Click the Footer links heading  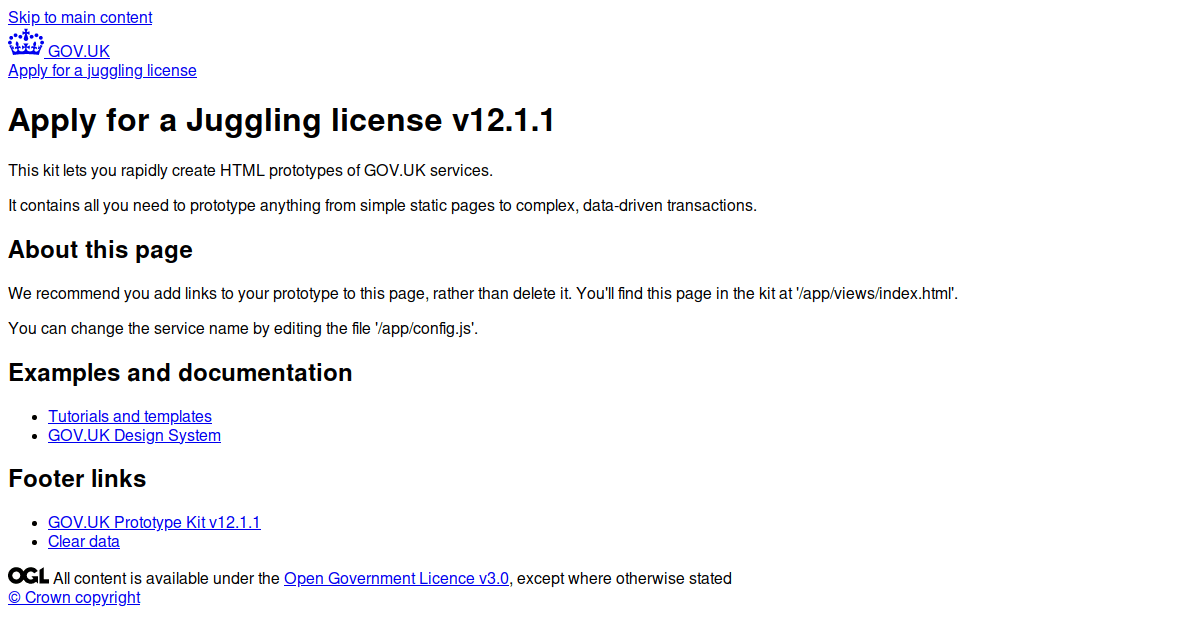pyautogui.click(x=77, y=479)
